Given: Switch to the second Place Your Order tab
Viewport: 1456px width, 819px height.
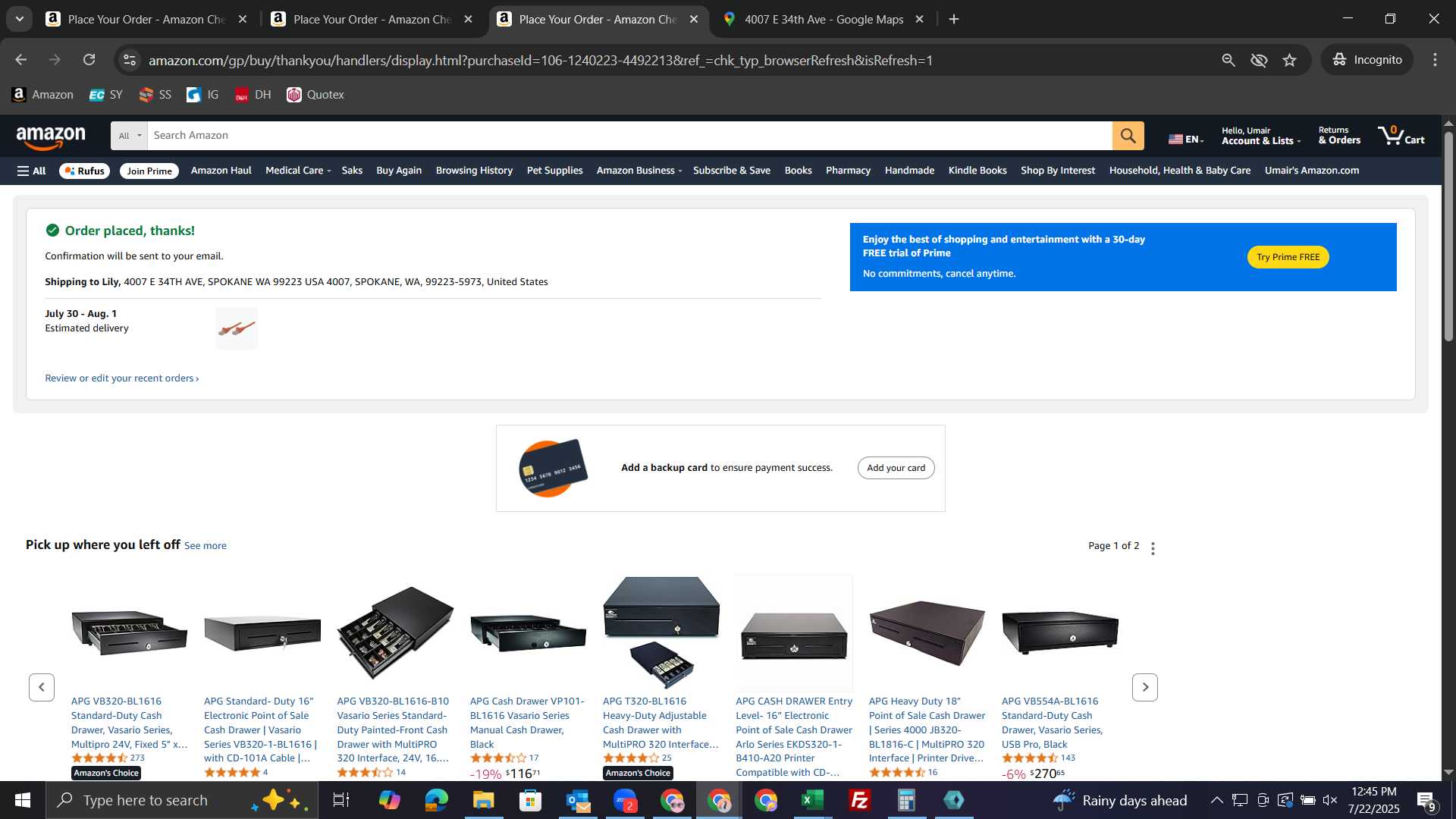Looking at the screenshot, I should 372,19.
